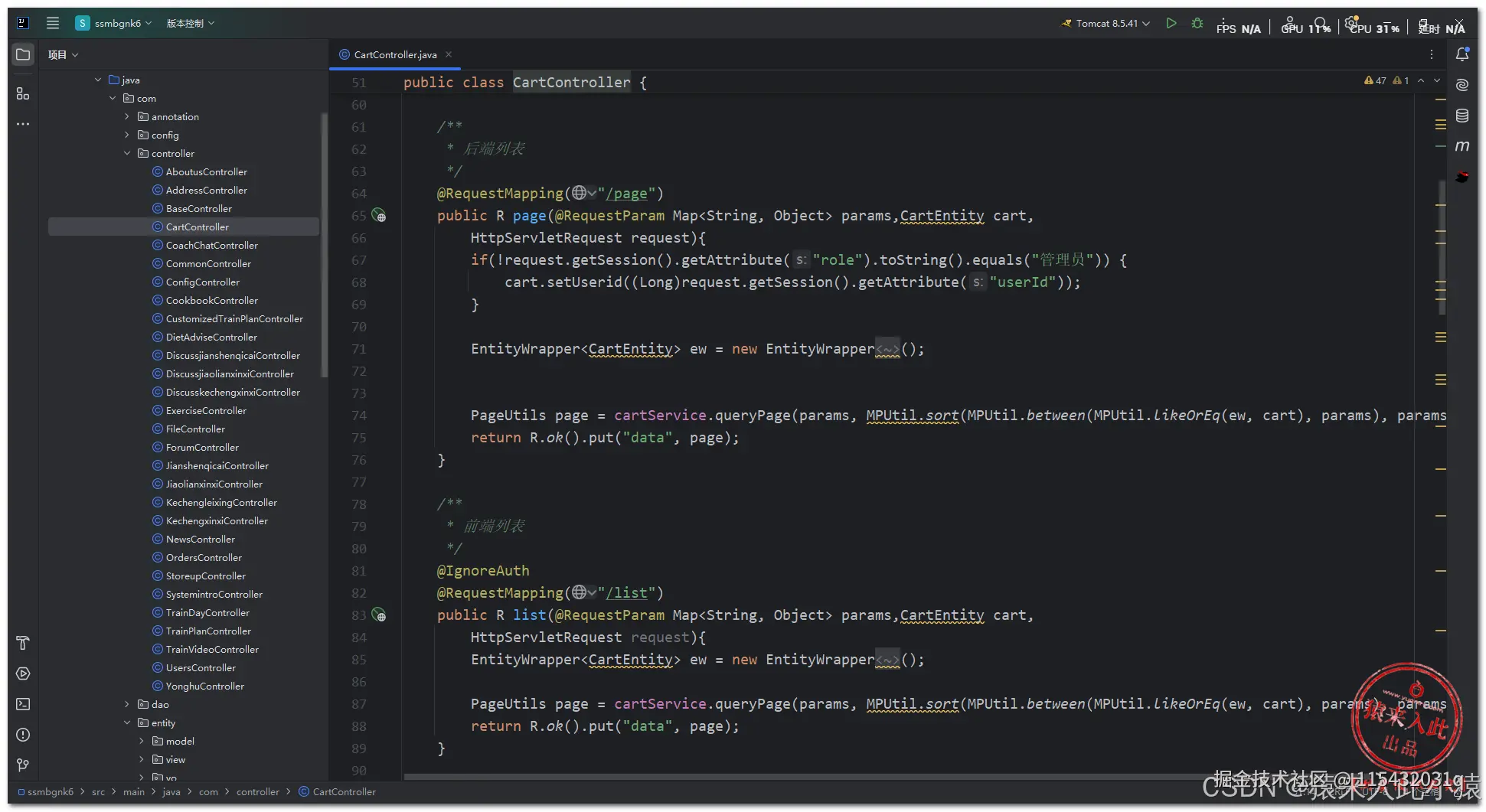1486x812 pixels.
Task: Click the editor vertical scrollbar
Action: [1442, 246]
